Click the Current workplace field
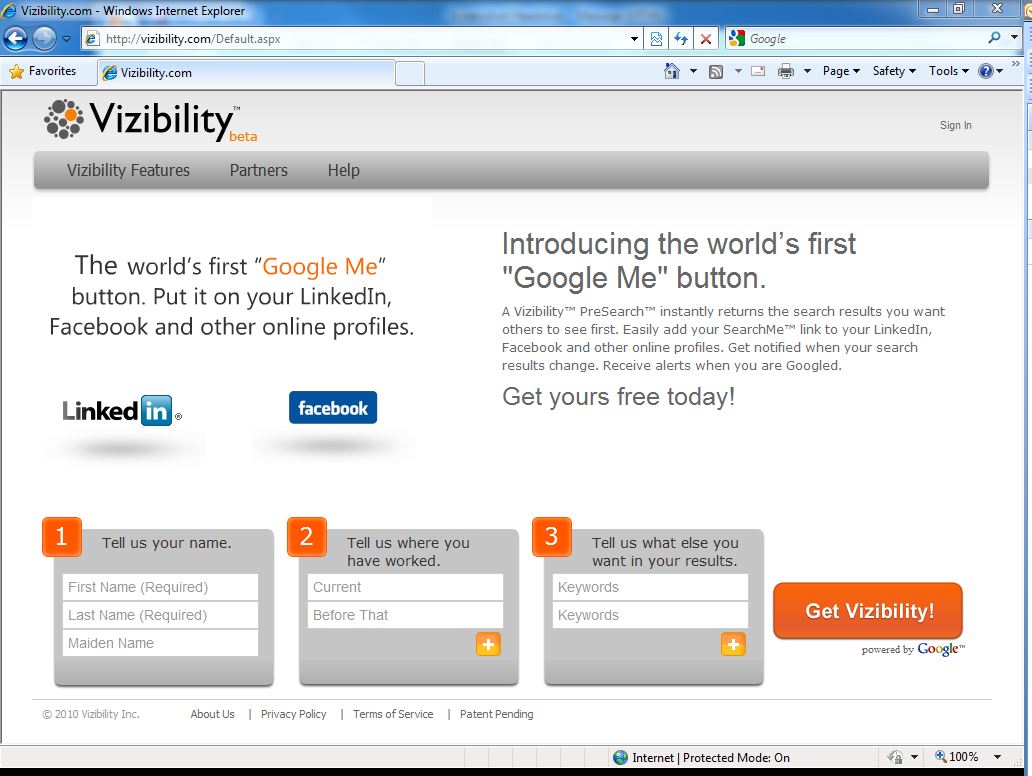The image size is (1032, 776). (x=405, y=587)
